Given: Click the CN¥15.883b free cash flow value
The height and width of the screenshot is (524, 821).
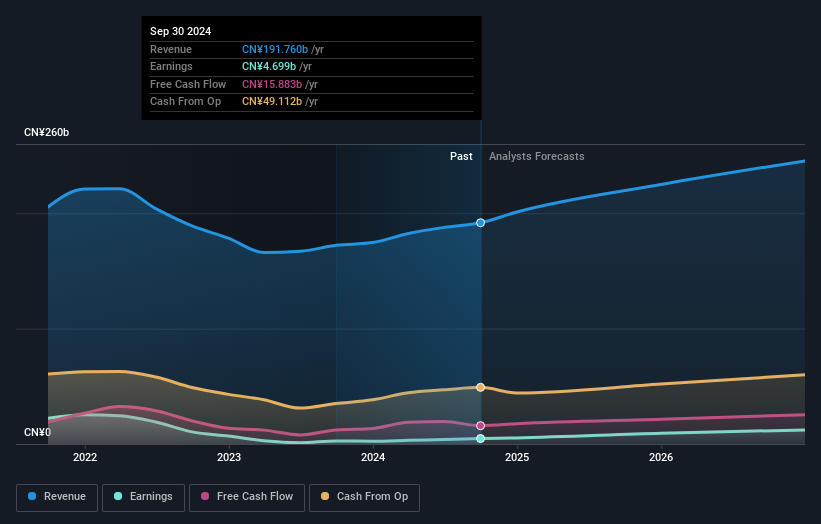Looking at the screenshot, I should click(x=272, y=84).
